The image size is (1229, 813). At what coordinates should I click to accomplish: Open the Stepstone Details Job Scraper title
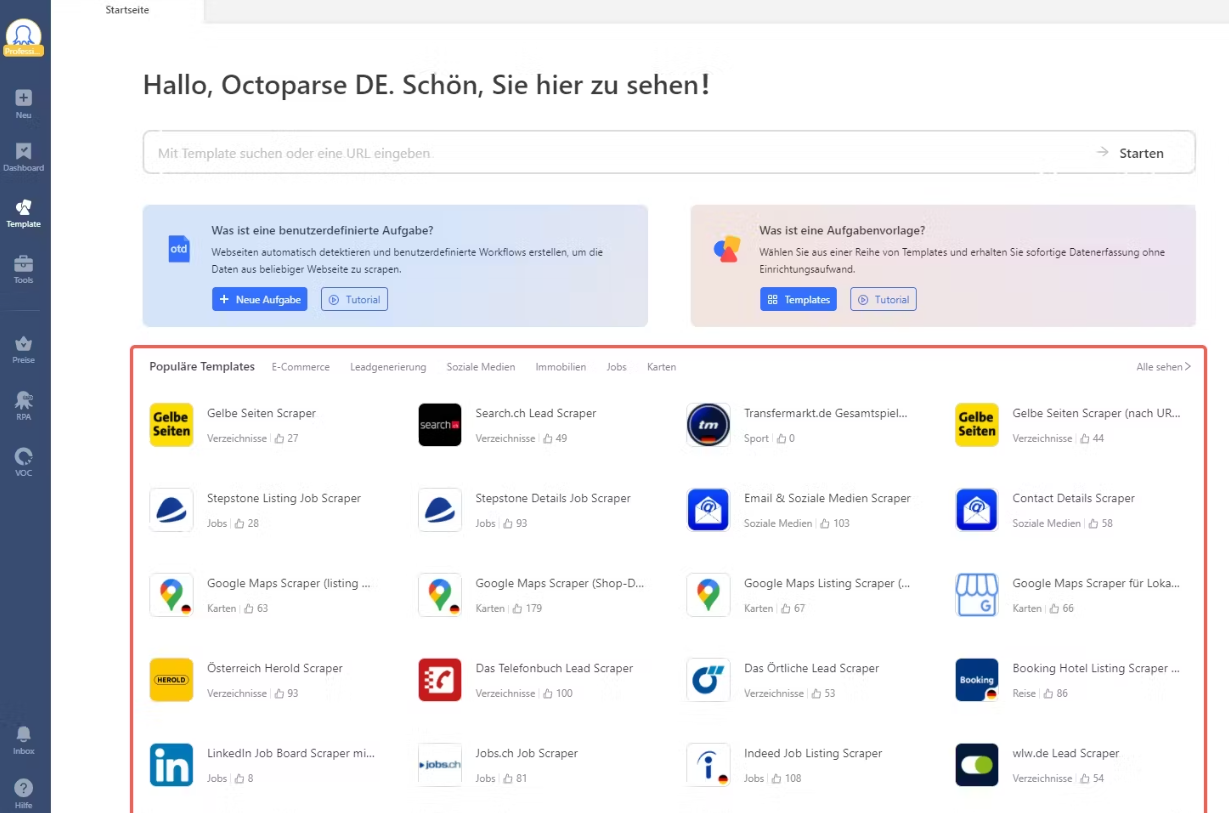pyautogui.click(x=553, y=498)
